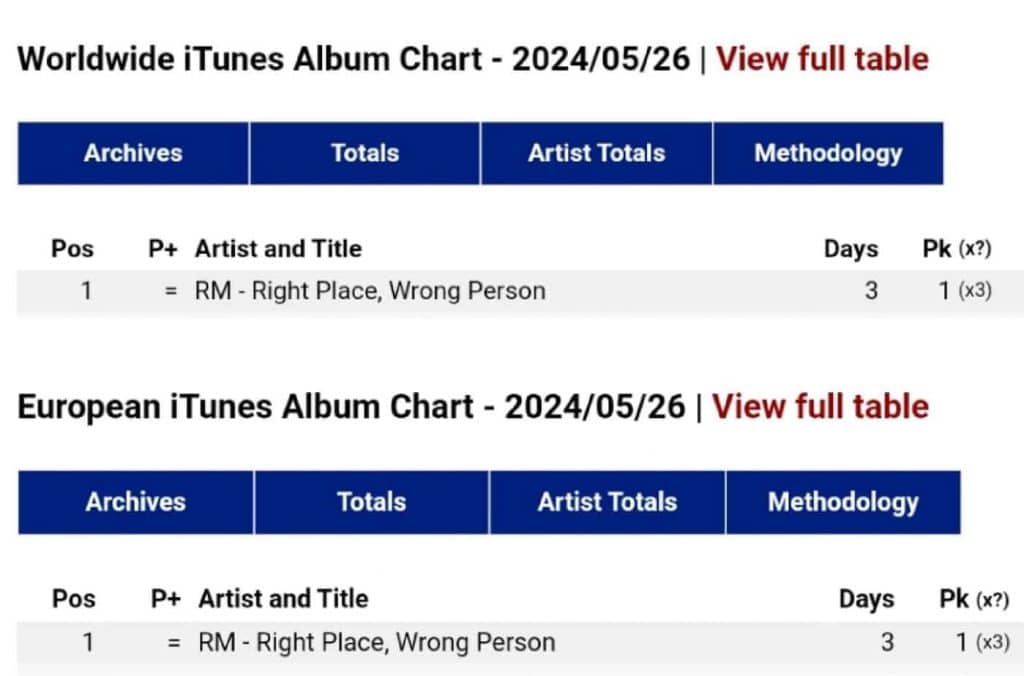Screen dimensions: 1024x676
Task: Open the Worldwide chart's View full table link
Action: coord(822,59)
